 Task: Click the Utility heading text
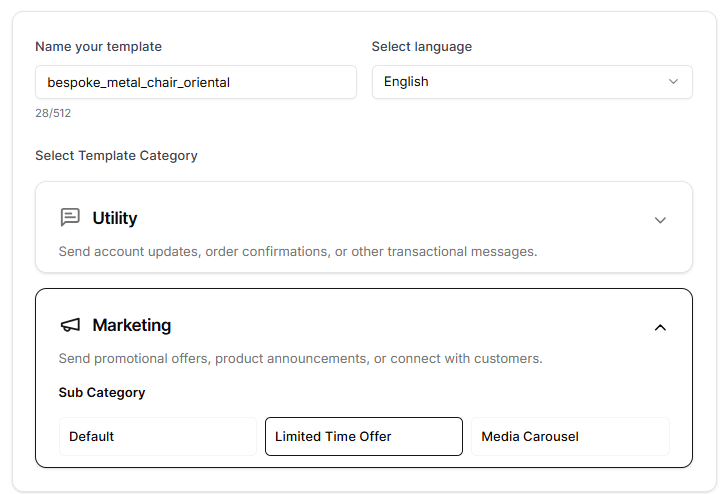[115, 218]
